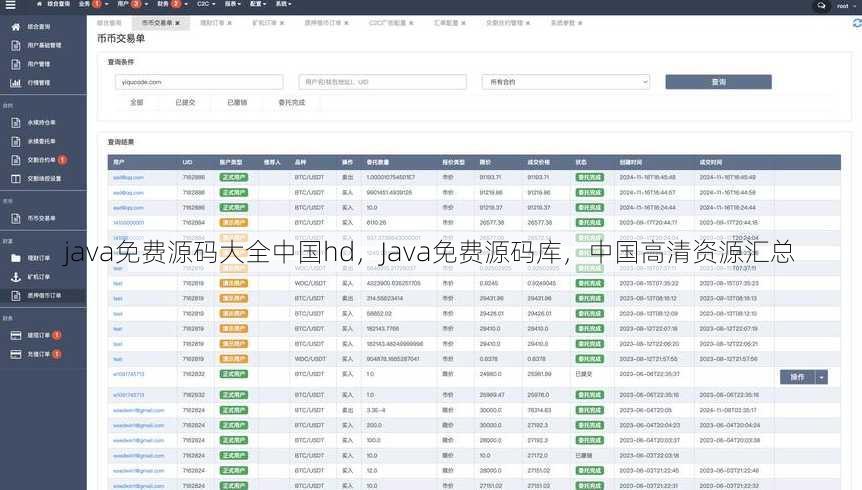Close the 币币交易单 tab

pyautogui.click(x=178, y=23)
